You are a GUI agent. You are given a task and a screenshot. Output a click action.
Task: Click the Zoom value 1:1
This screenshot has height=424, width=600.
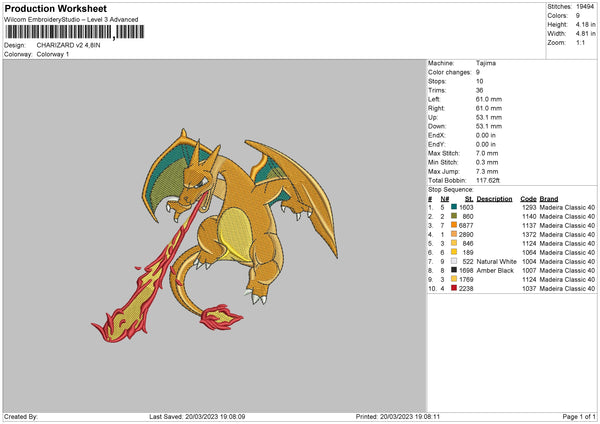(x=580, y=43)
